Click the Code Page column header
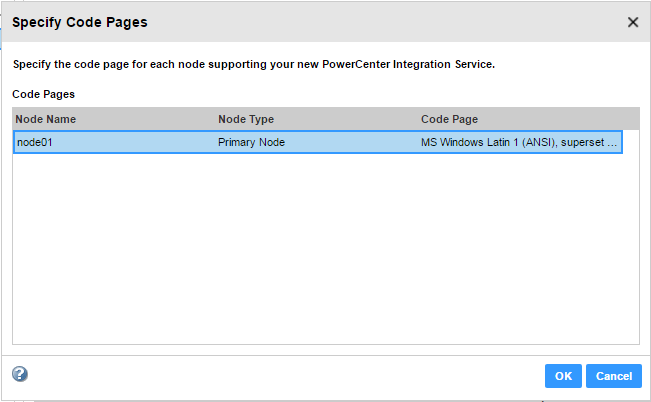Screen dimensions: 651x402 click(x=449, y=120)
